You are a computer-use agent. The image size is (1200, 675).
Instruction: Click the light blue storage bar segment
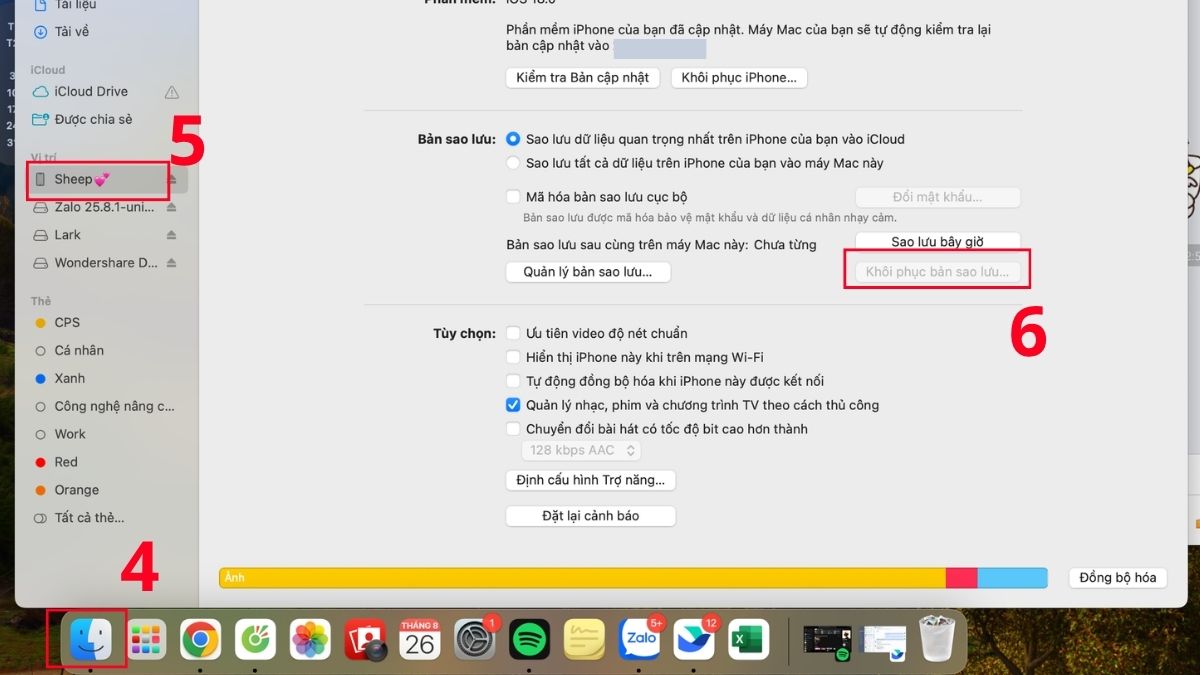pyautogui.click(x=1012, y=578)
